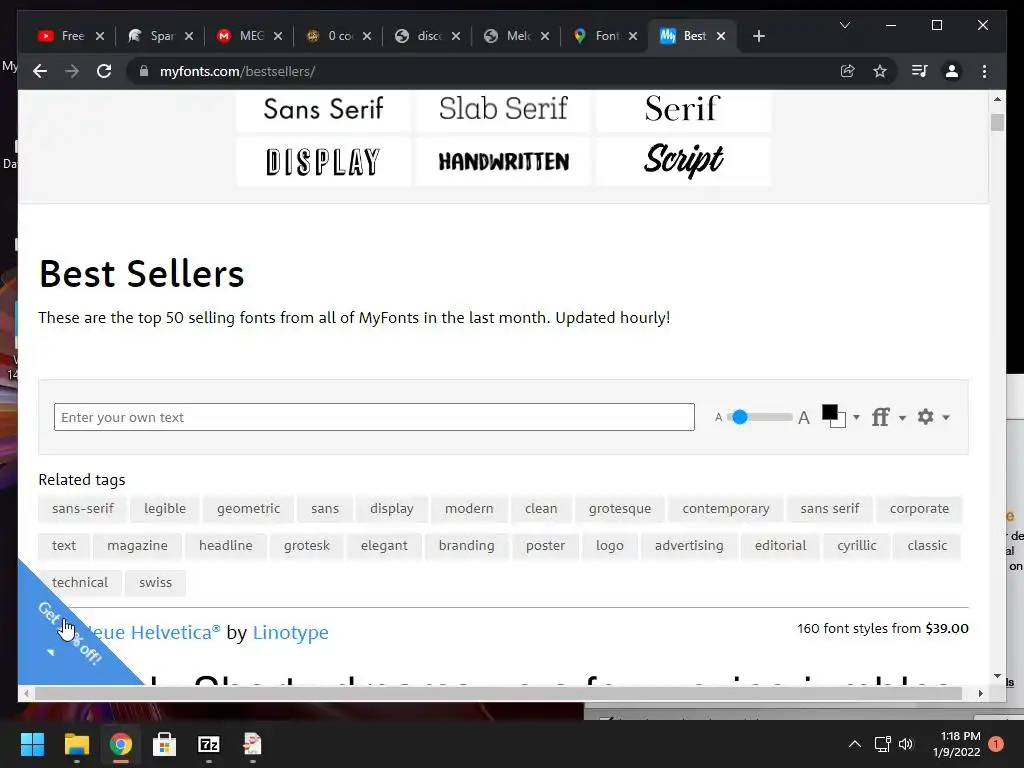Click the vertical scrollbar thumb
The width and height of the screenshot is (1024, 768).
tap(997, 123)
